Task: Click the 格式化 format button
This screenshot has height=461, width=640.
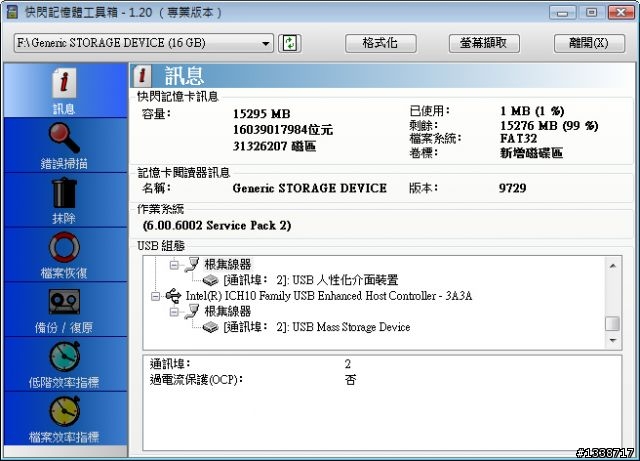Action: [380, 43]
